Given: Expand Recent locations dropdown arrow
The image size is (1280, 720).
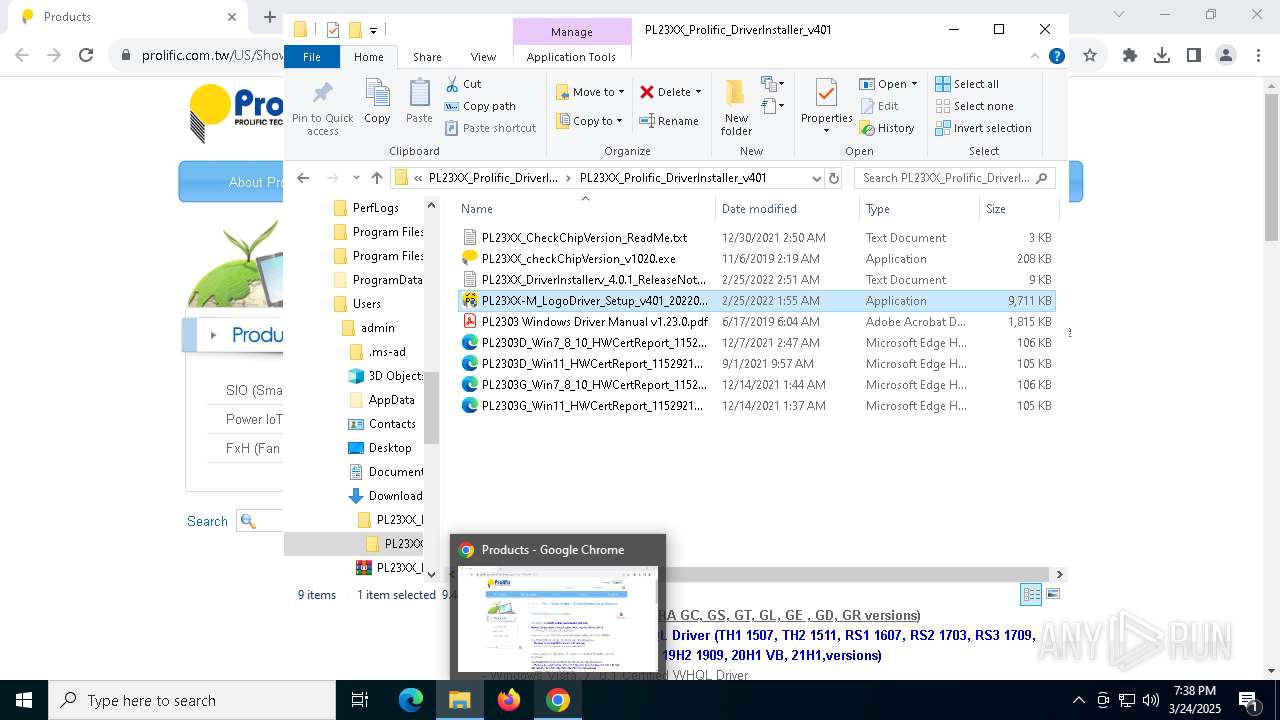Looking at the screenshot, I should (356, 178).
